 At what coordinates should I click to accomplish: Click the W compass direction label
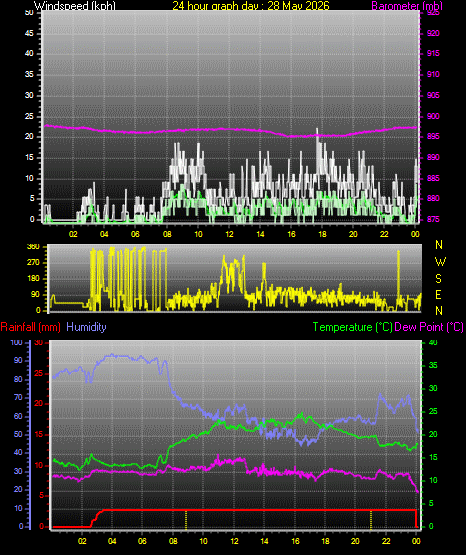point(440,262)
